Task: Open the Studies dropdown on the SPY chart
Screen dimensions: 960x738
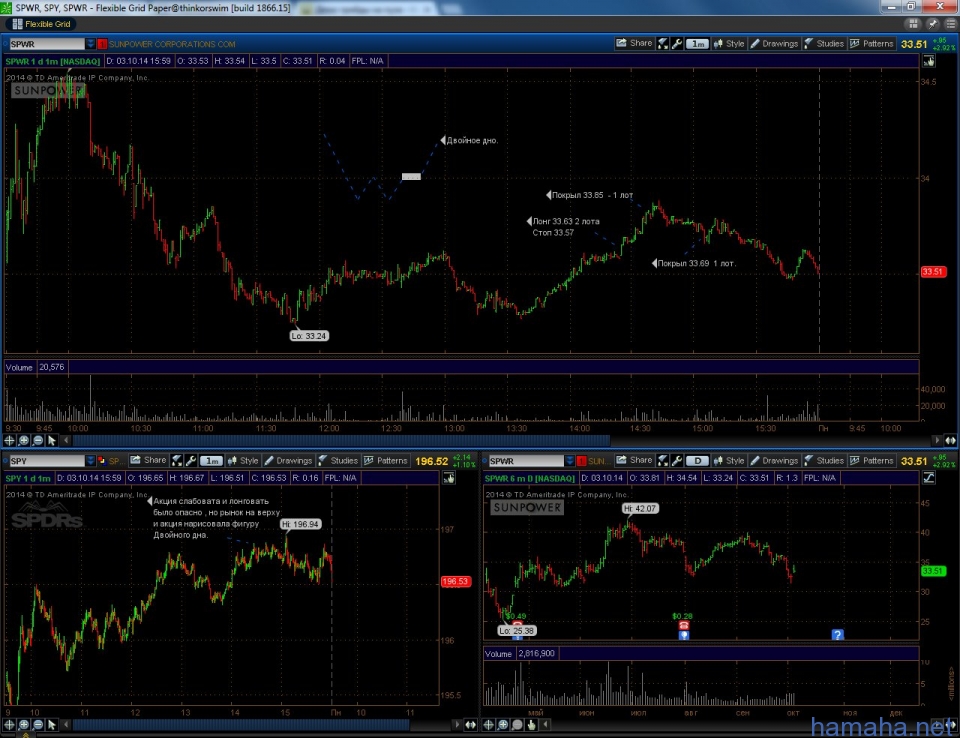Action: [338, 461]
